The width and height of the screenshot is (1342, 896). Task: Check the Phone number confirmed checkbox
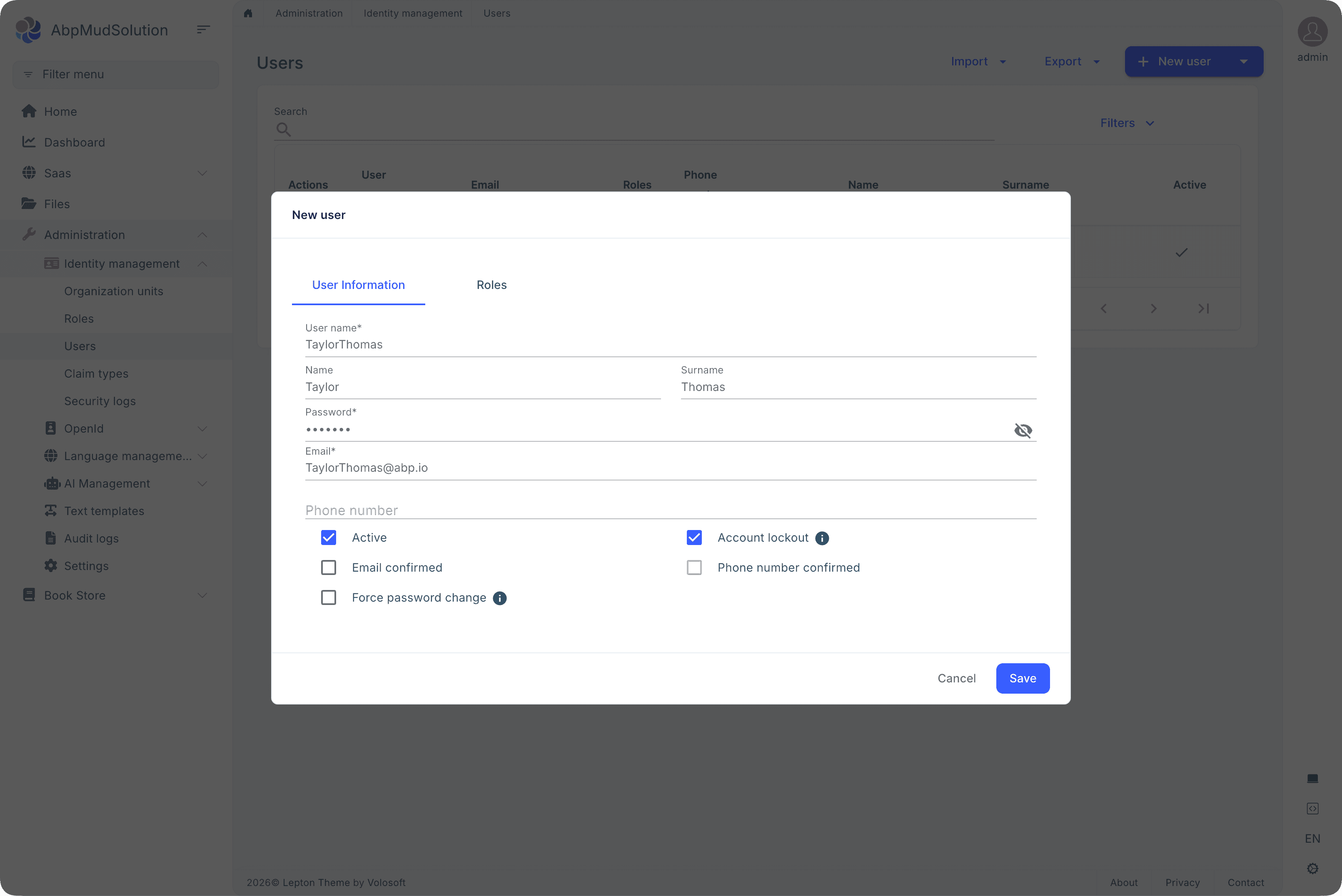pyautogui.click(x=694, y=567)
